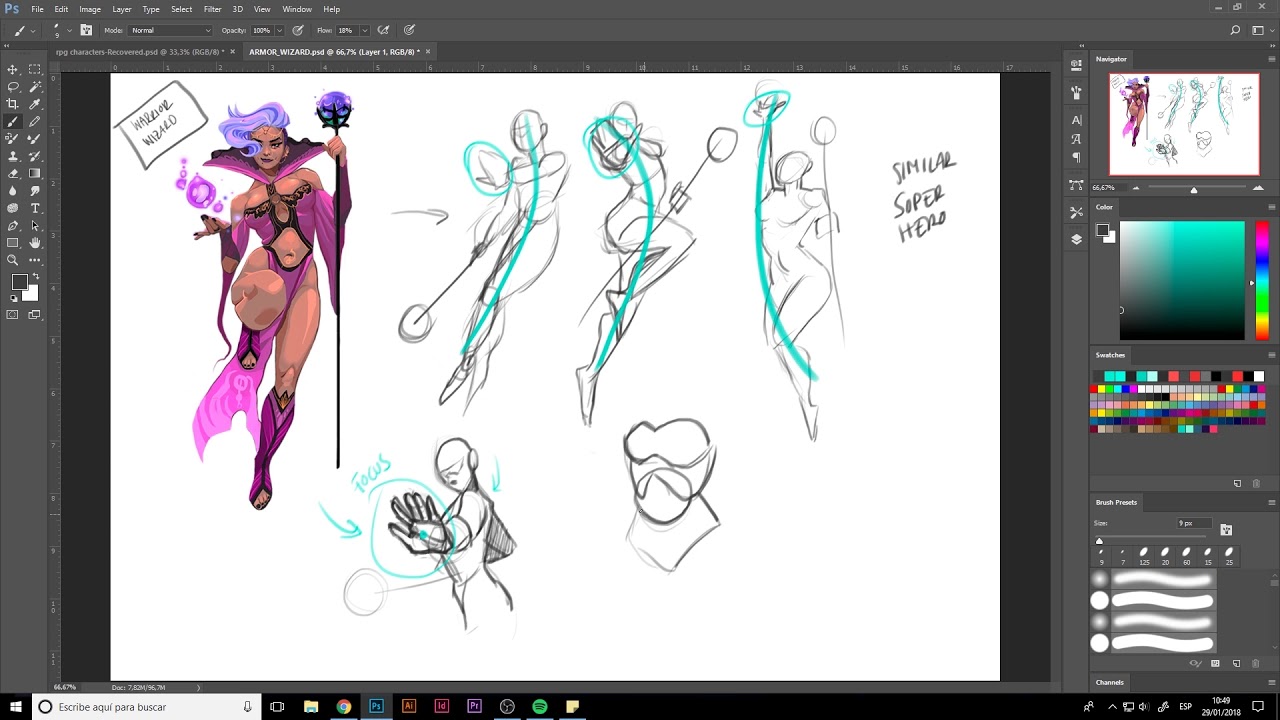Select the Brush tool in the tools panel
1280x720 pixels.
click(13, 122)
